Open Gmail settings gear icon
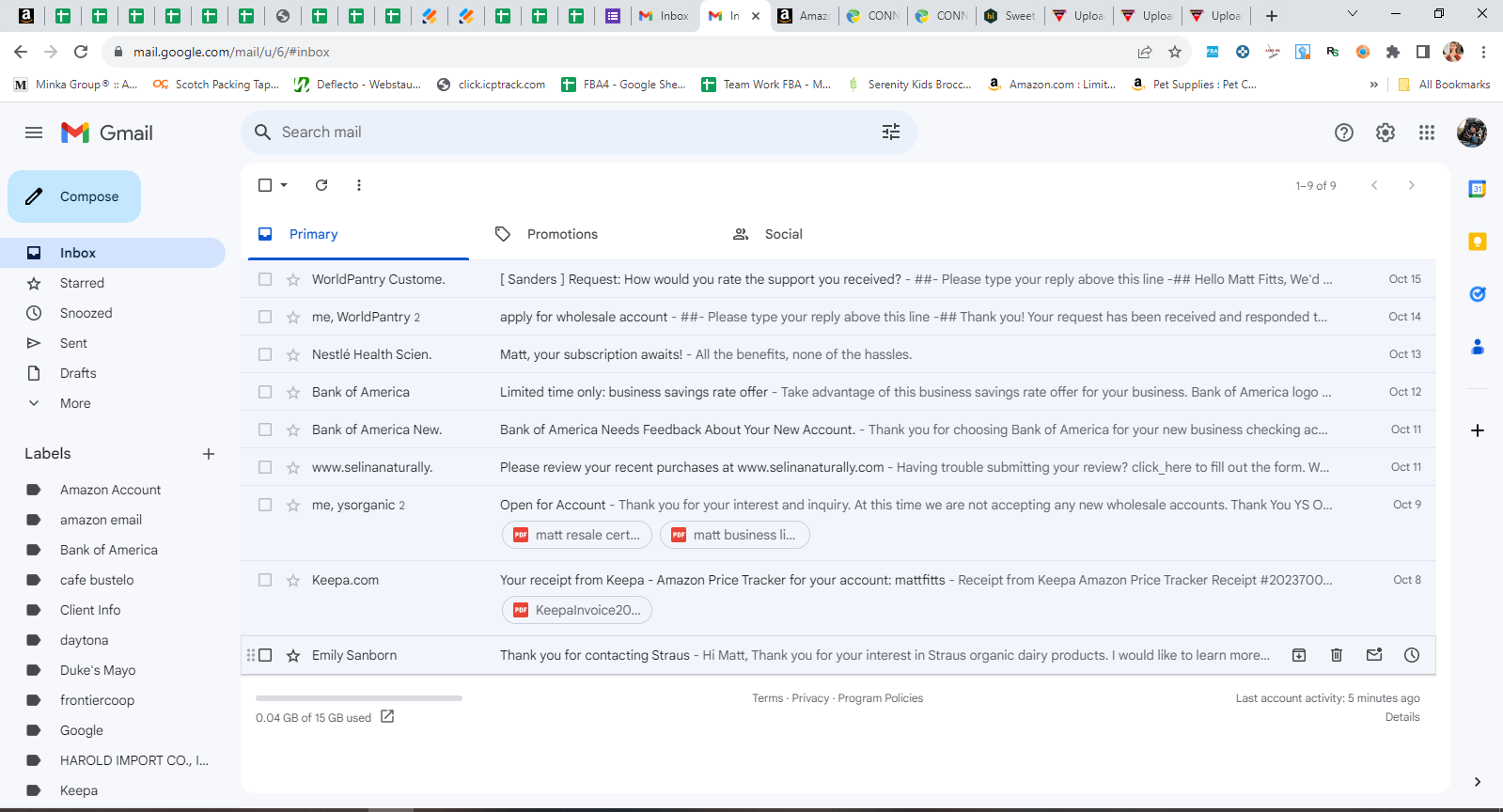The image size is (1503, 812). point(1386,133)
